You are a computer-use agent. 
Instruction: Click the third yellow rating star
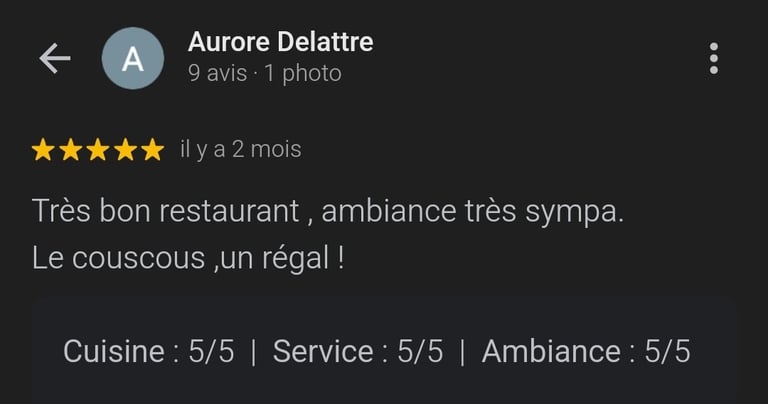tap(98, 150)
